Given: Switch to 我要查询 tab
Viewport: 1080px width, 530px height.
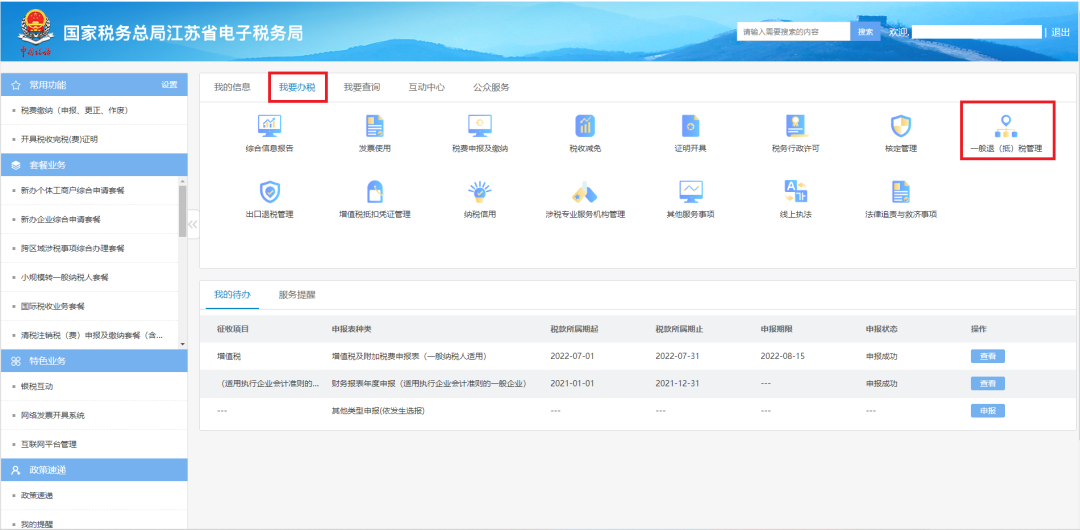Looking at the screenshot, I should point(362,88).
